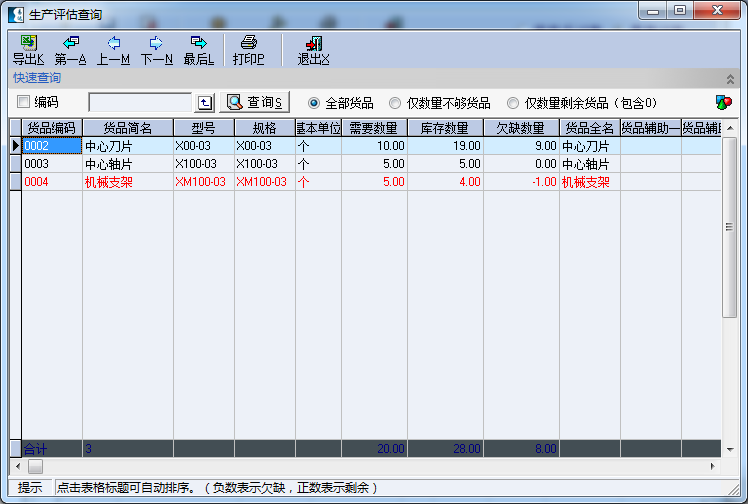Go to first record (第一A)

click(x=70, y=50)
